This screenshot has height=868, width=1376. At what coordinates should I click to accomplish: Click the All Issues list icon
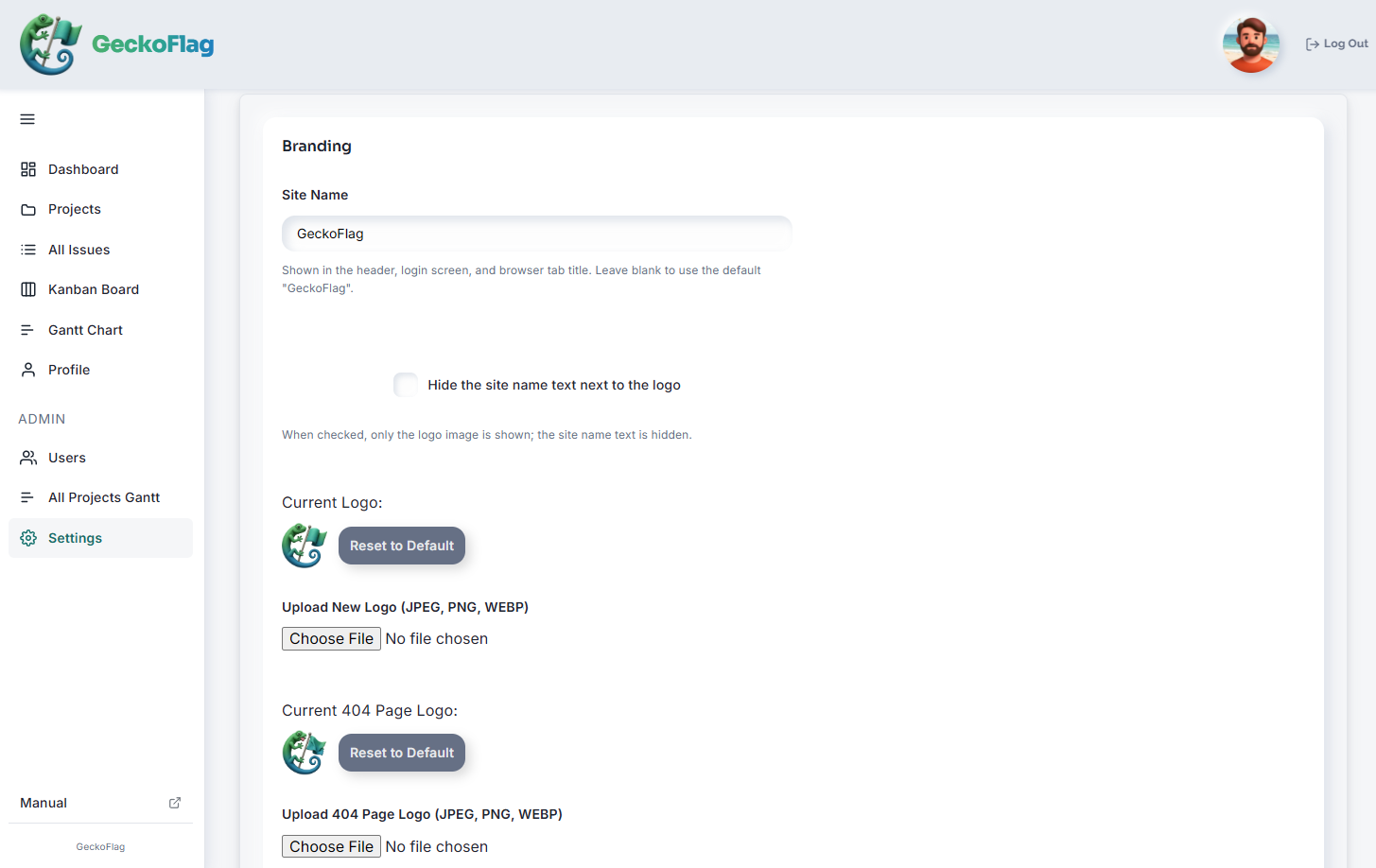[28, 250]
